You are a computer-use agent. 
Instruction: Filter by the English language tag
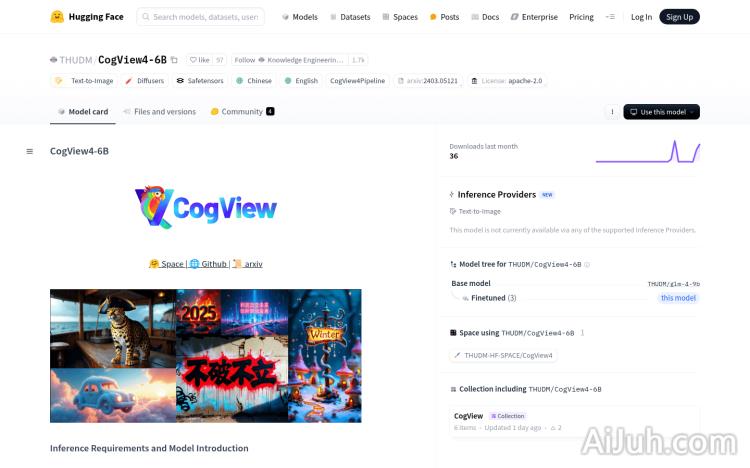[301, 81]
